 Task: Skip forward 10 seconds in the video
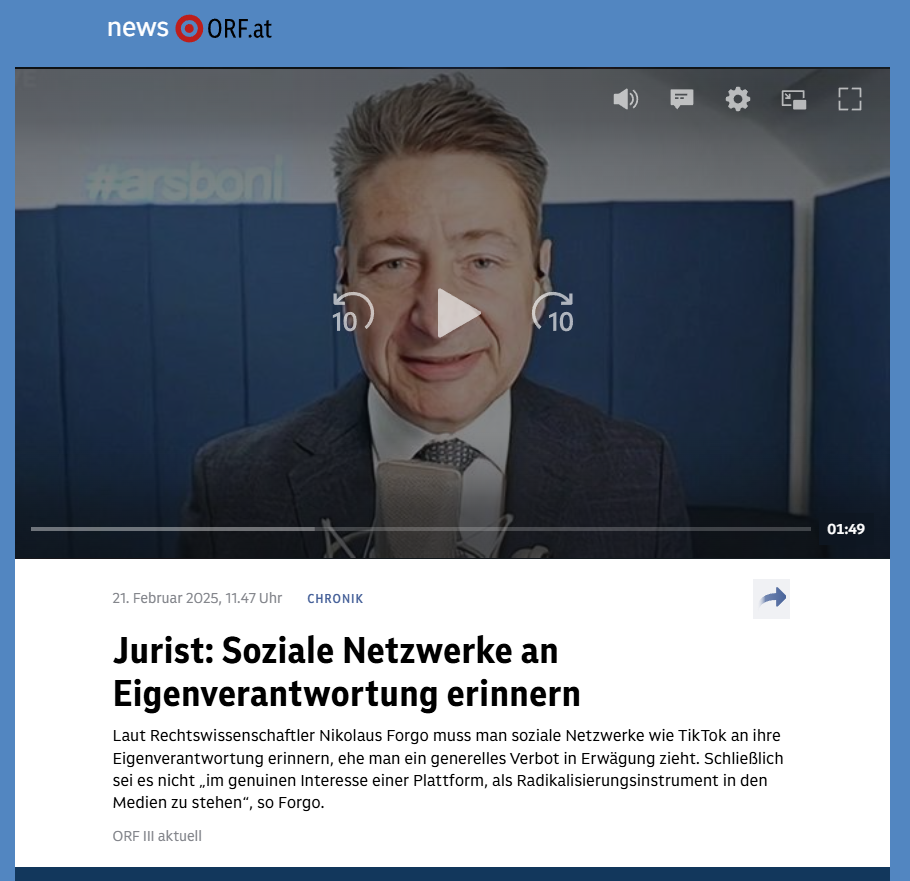pos(553,313)
